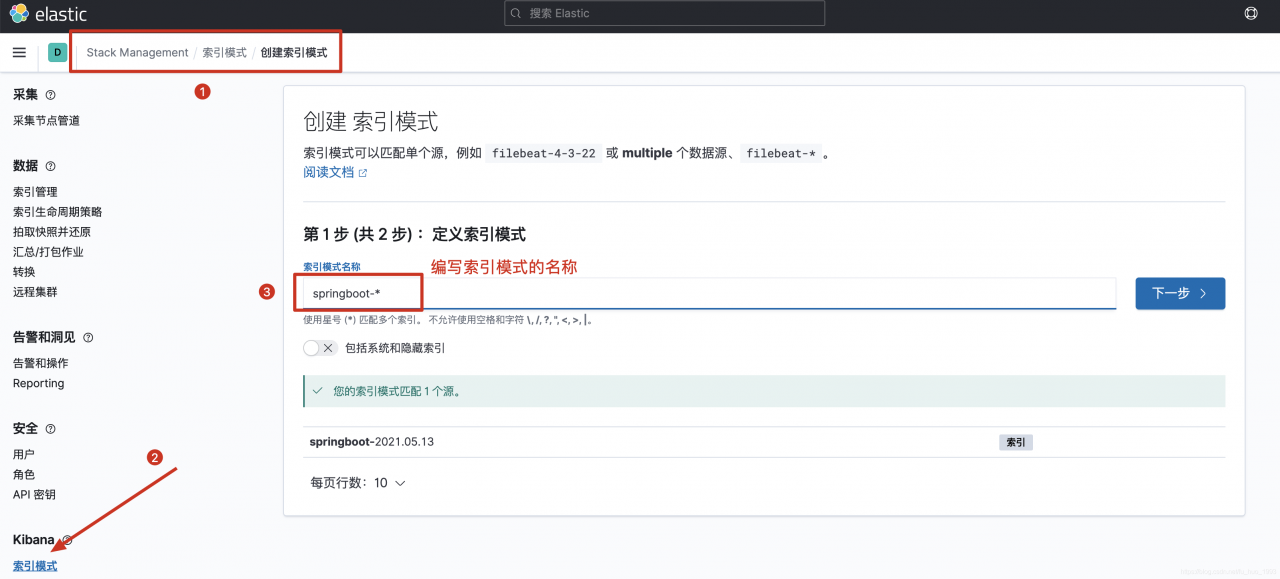Open the 阅读文档 link

point(335,172)
